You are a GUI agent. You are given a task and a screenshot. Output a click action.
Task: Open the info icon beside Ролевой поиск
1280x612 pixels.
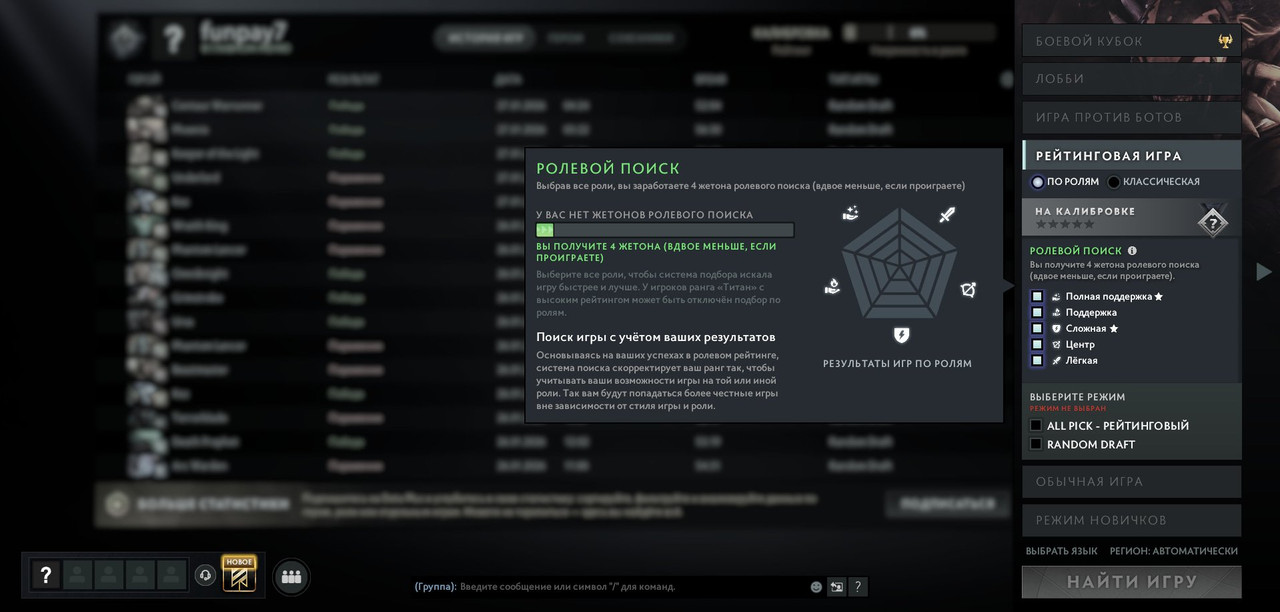(x=1132, y=251)
